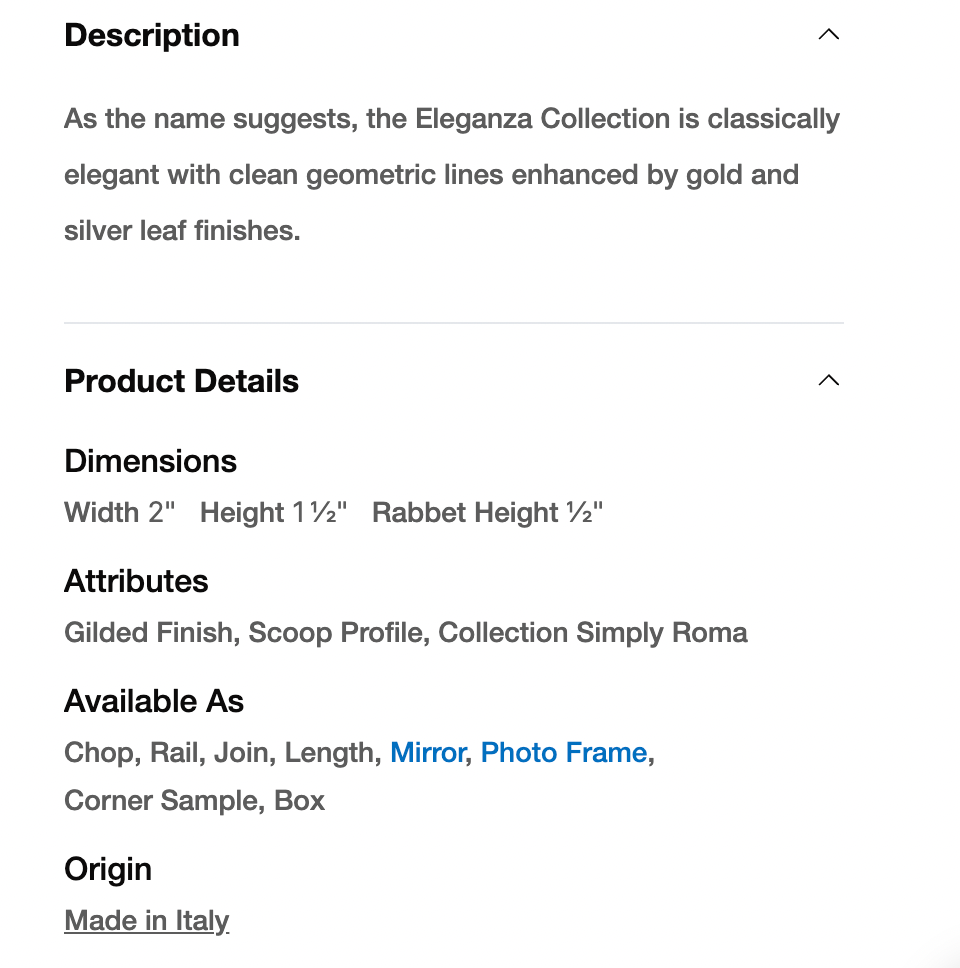Click the Width 2" dimension text
This screenshot has height=968, width=960.
[120, 513]
